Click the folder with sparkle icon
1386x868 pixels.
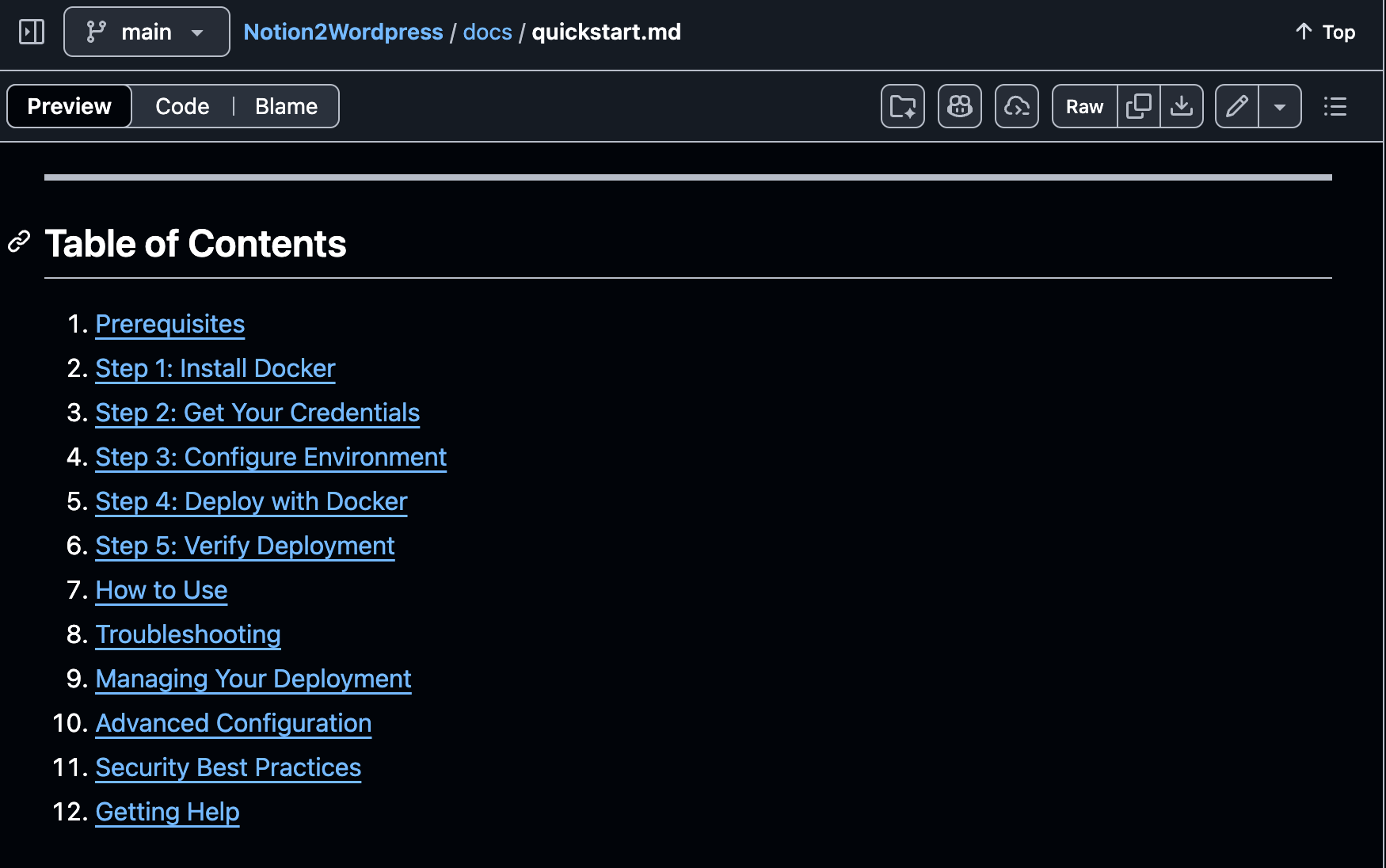click(903, 106)
